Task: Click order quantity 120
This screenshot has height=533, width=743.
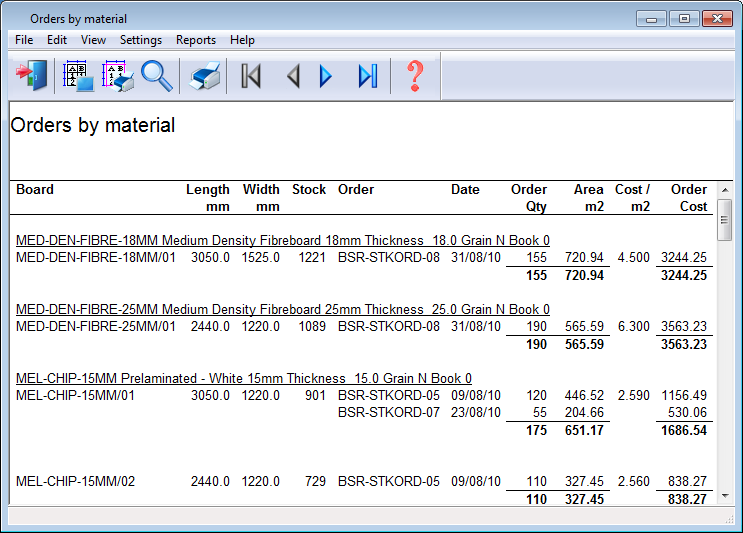Action: [536, 395]
